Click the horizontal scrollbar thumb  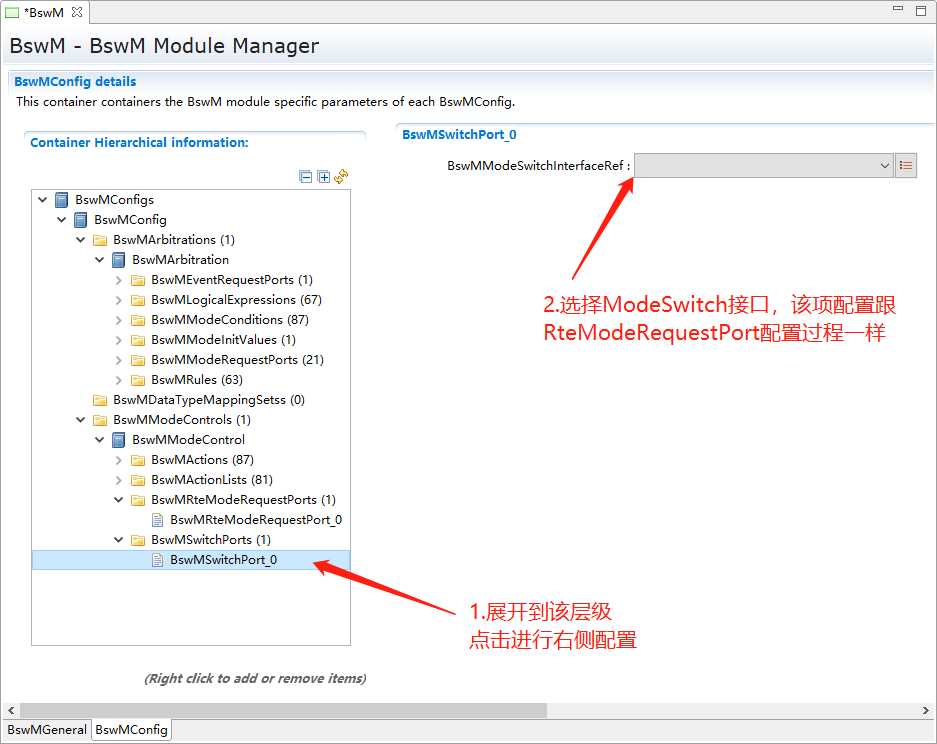click(280, 710)
